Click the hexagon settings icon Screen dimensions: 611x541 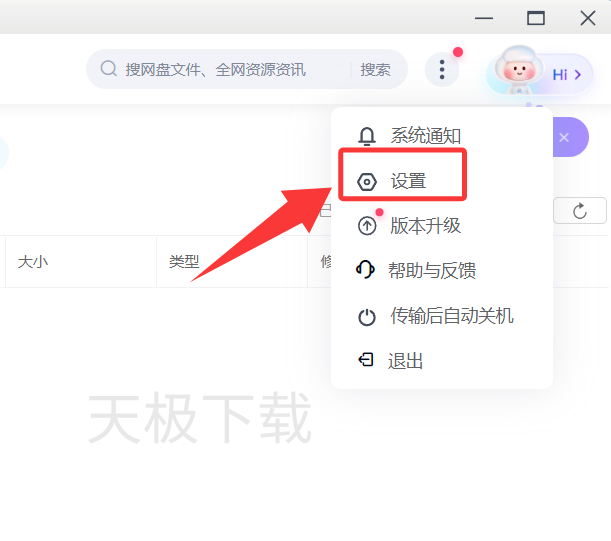point(367,182)
